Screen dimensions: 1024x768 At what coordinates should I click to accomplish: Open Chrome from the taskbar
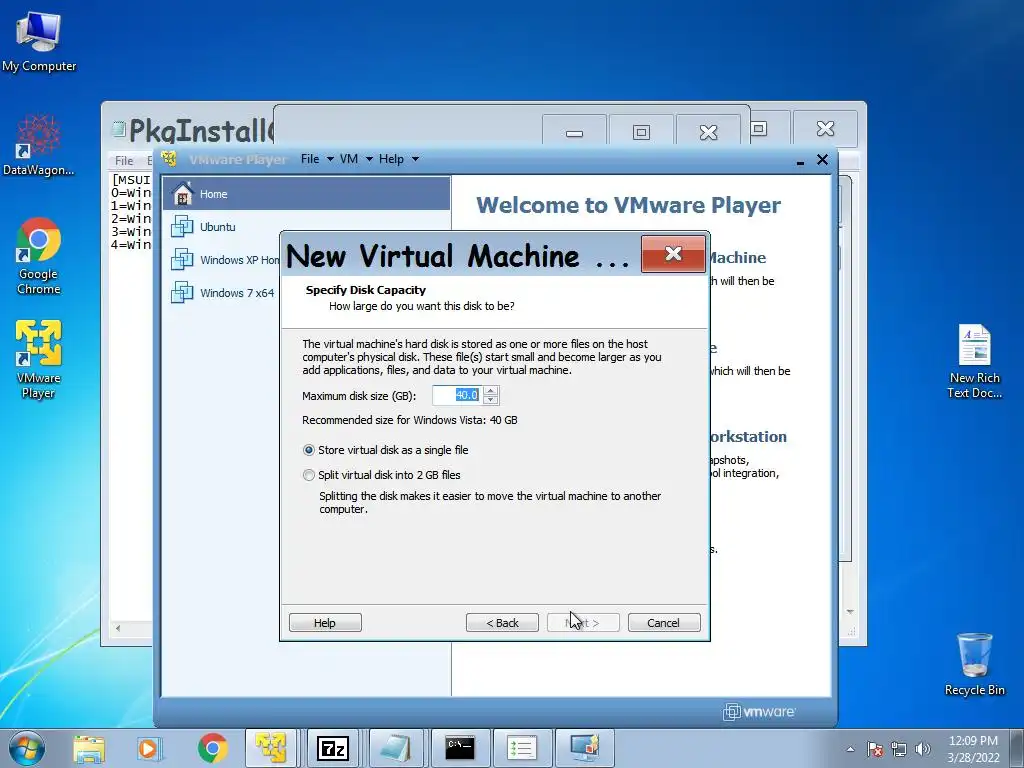[x=212, y=748]
